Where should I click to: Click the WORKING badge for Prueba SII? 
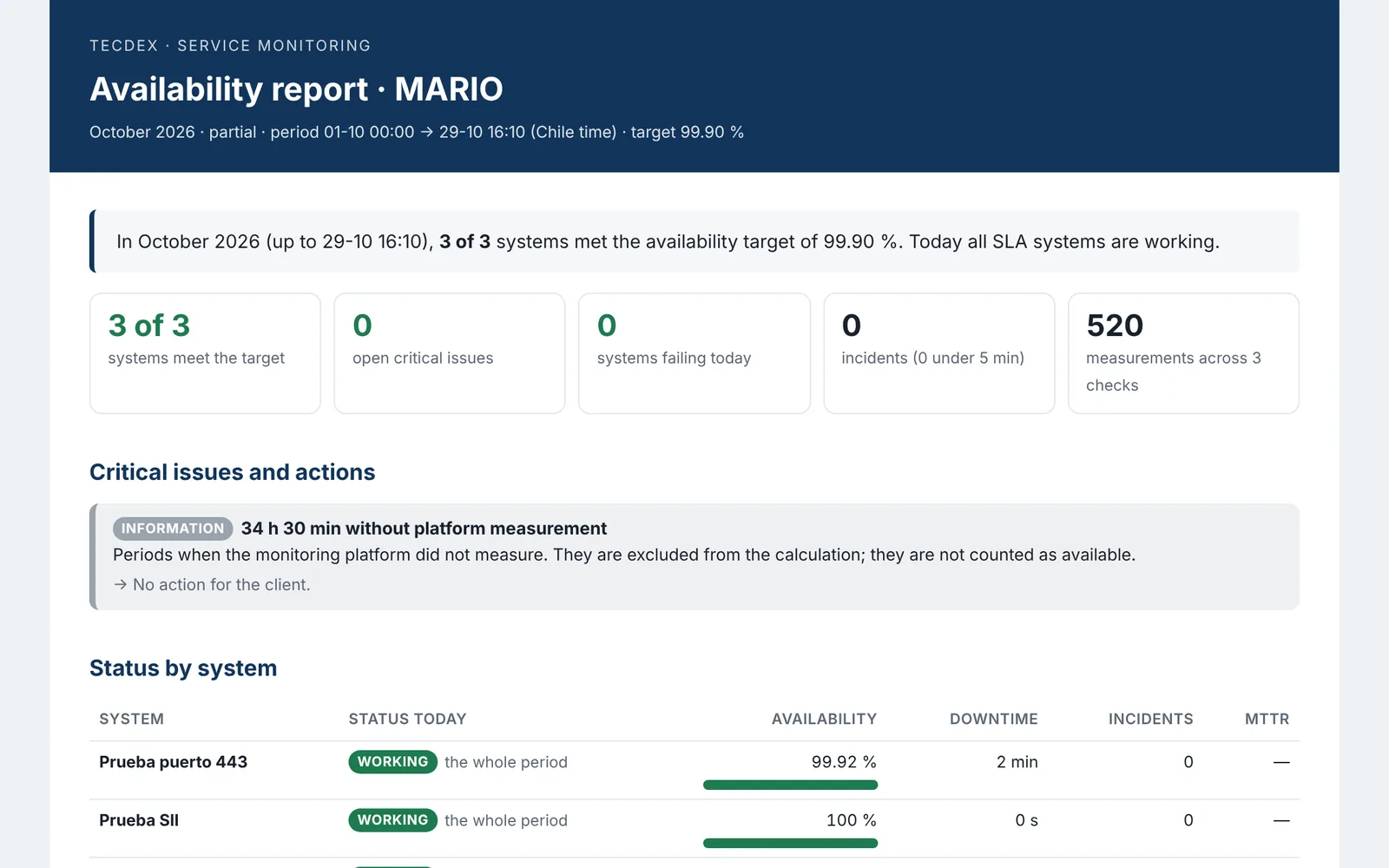pos(392,820)
